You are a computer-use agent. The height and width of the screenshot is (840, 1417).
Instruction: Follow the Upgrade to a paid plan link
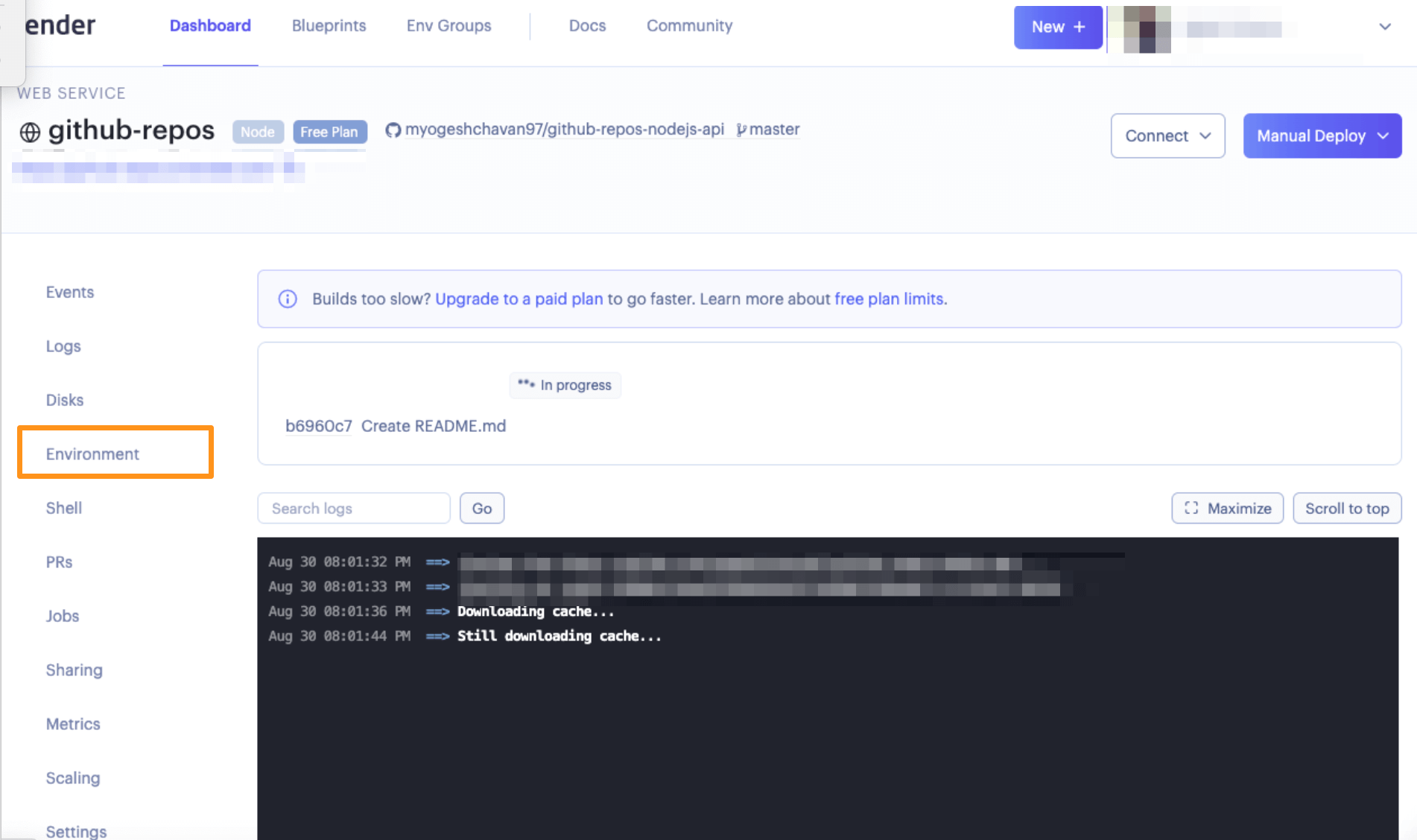519,299
